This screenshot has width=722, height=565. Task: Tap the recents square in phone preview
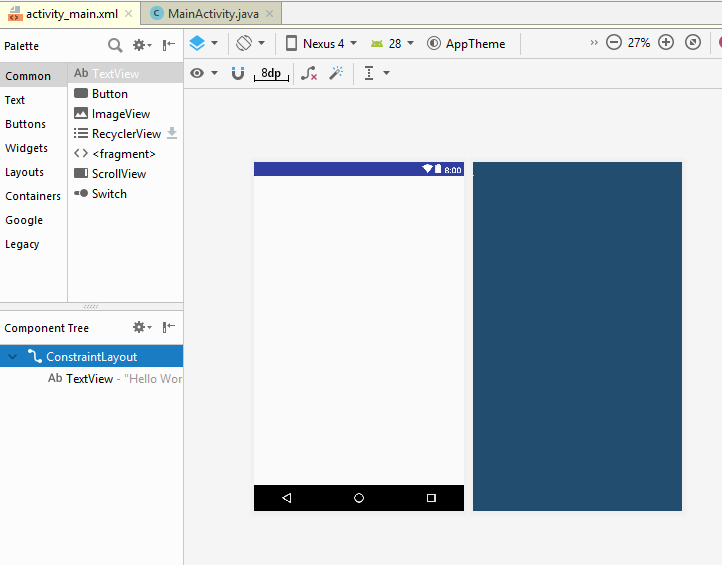click(431, 498)
